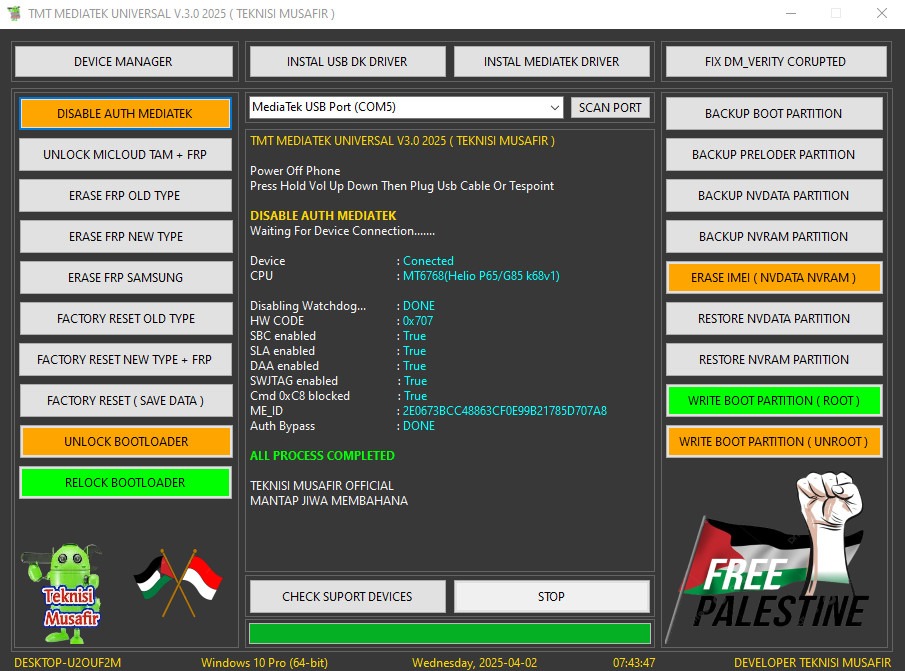Click DESKTOP-U2OUF2M in status bar
This screenshot has height=671, width=905.
click(x=68, y=663)
